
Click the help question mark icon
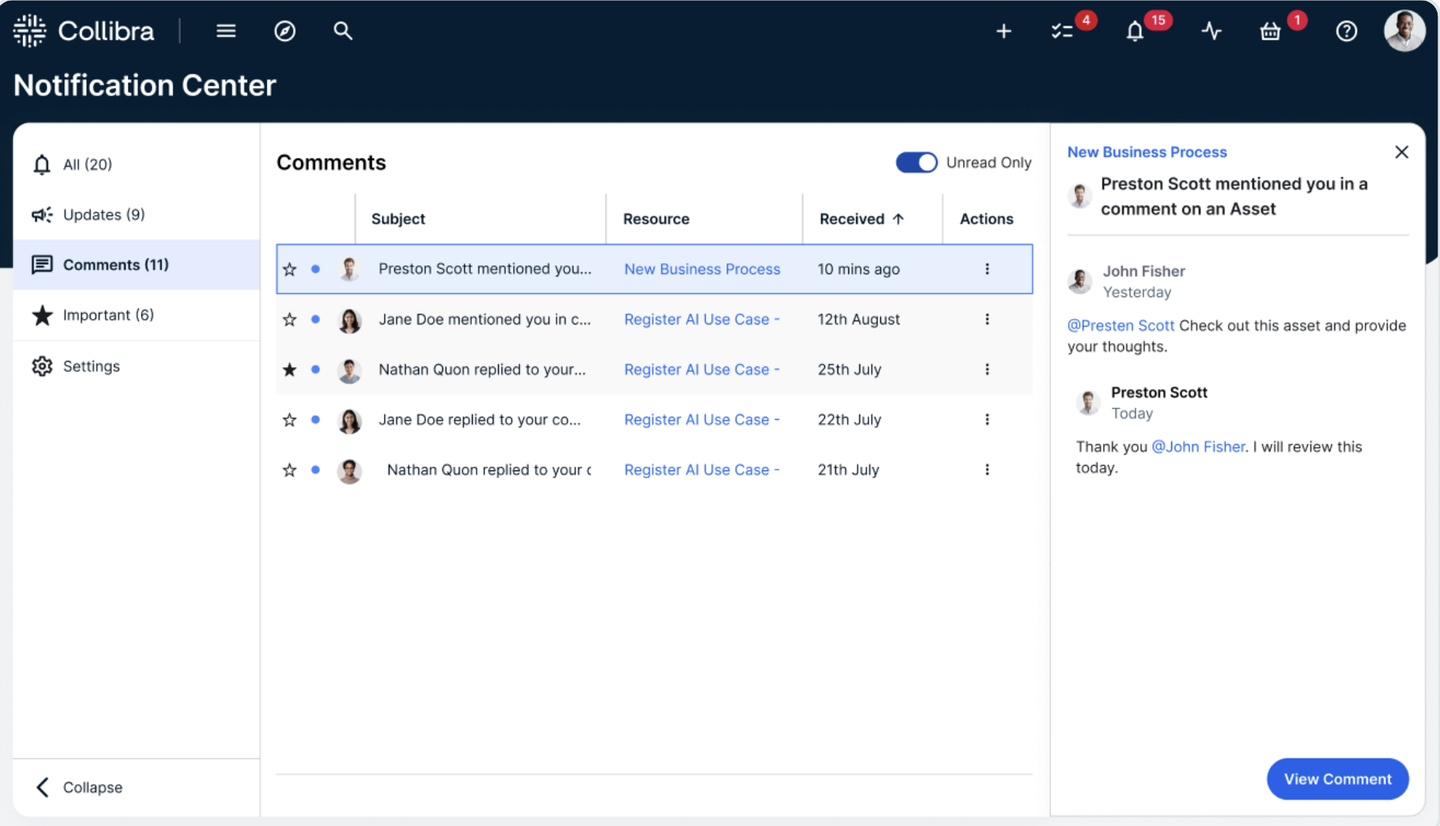tap(1347, 32)
